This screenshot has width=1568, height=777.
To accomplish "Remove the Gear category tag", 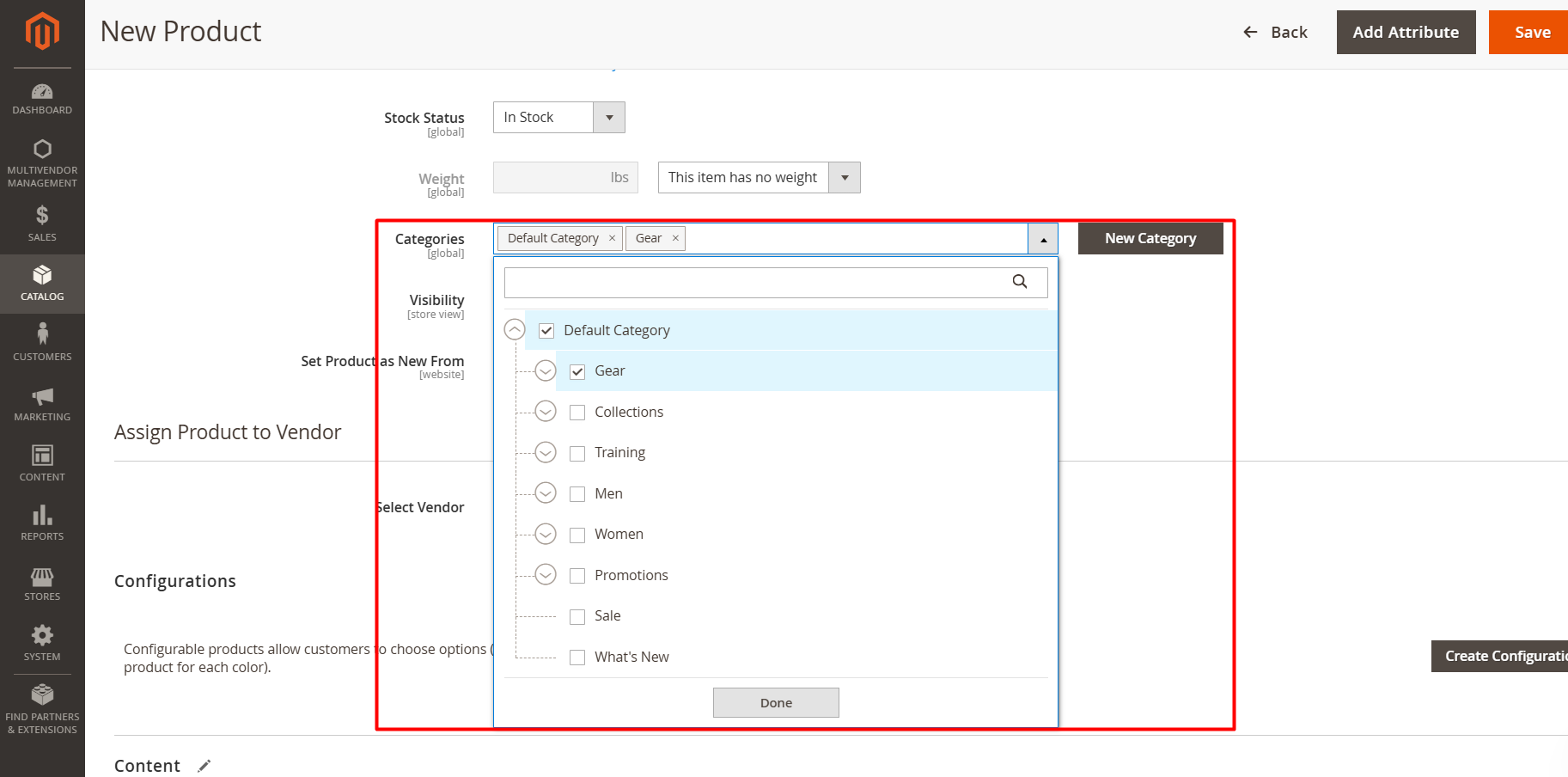I will [x=675, y=238].
